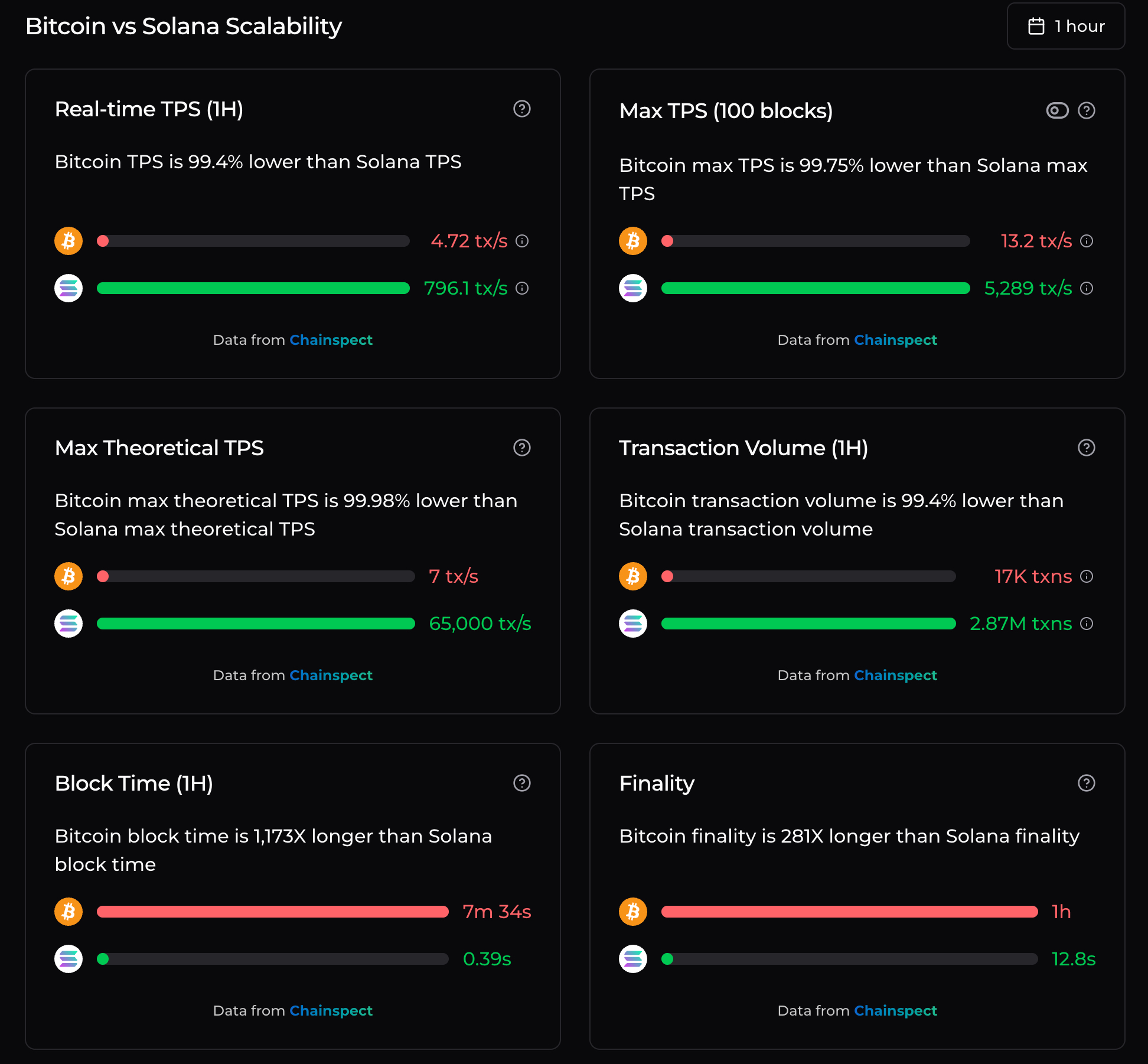
Task: Toggle visibility on the Max TPS card
Action: click(x=1057, y=110)
